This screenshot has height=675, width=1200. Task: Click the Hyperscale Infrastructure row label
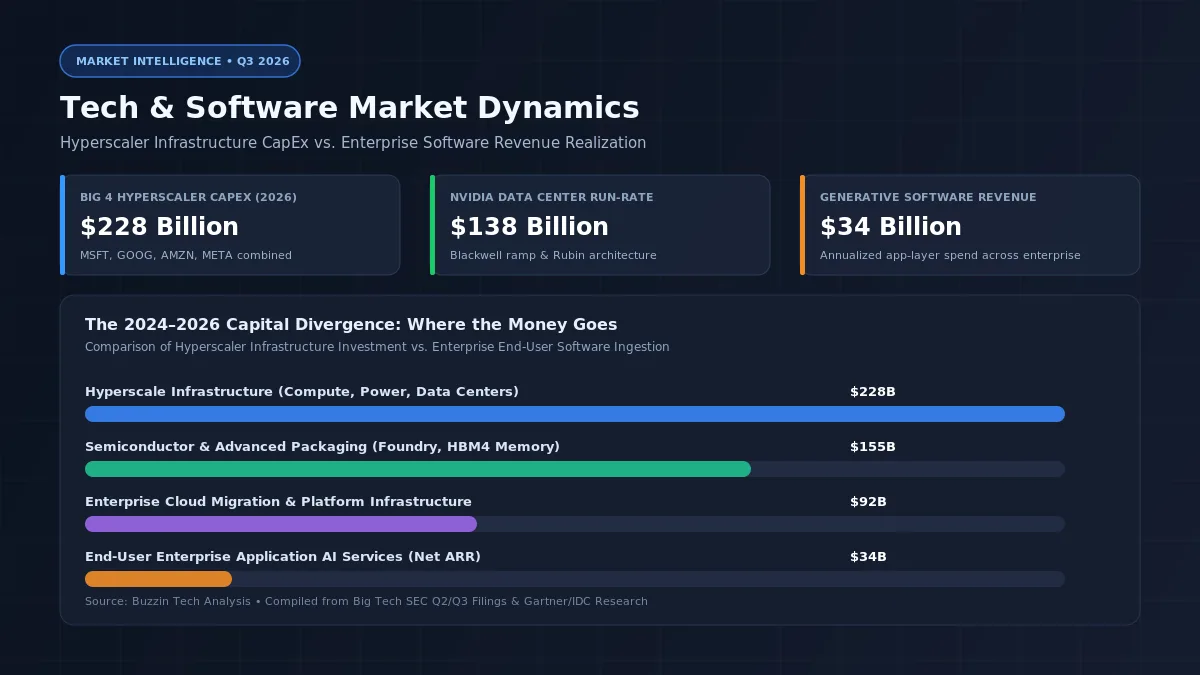click(x=302, y=392)
